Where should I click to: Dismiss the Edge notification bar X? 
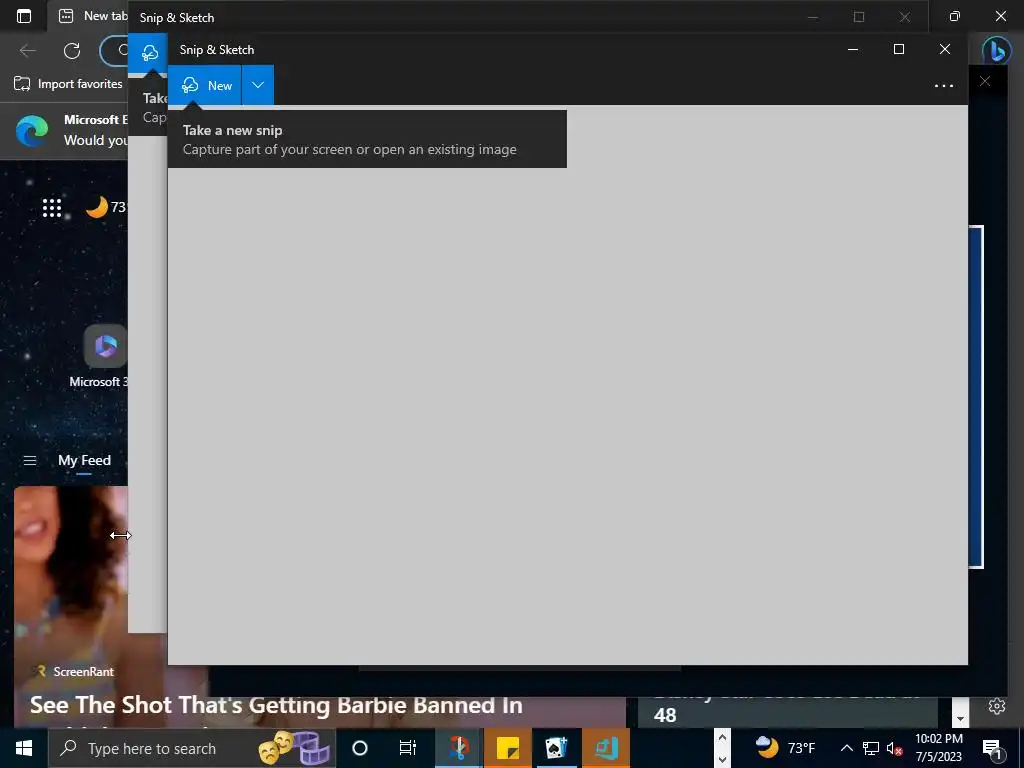coord(985,81)
